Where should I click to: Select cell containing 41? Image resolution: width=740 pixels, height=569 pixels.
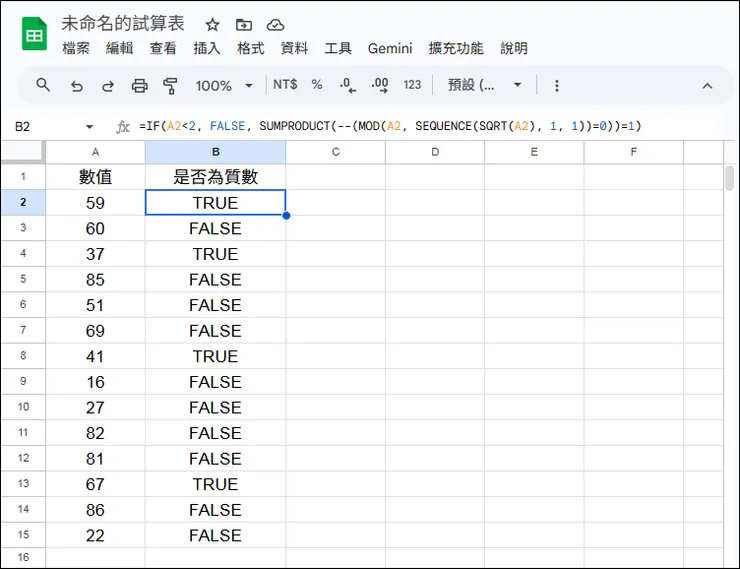[x=95, y=356]
